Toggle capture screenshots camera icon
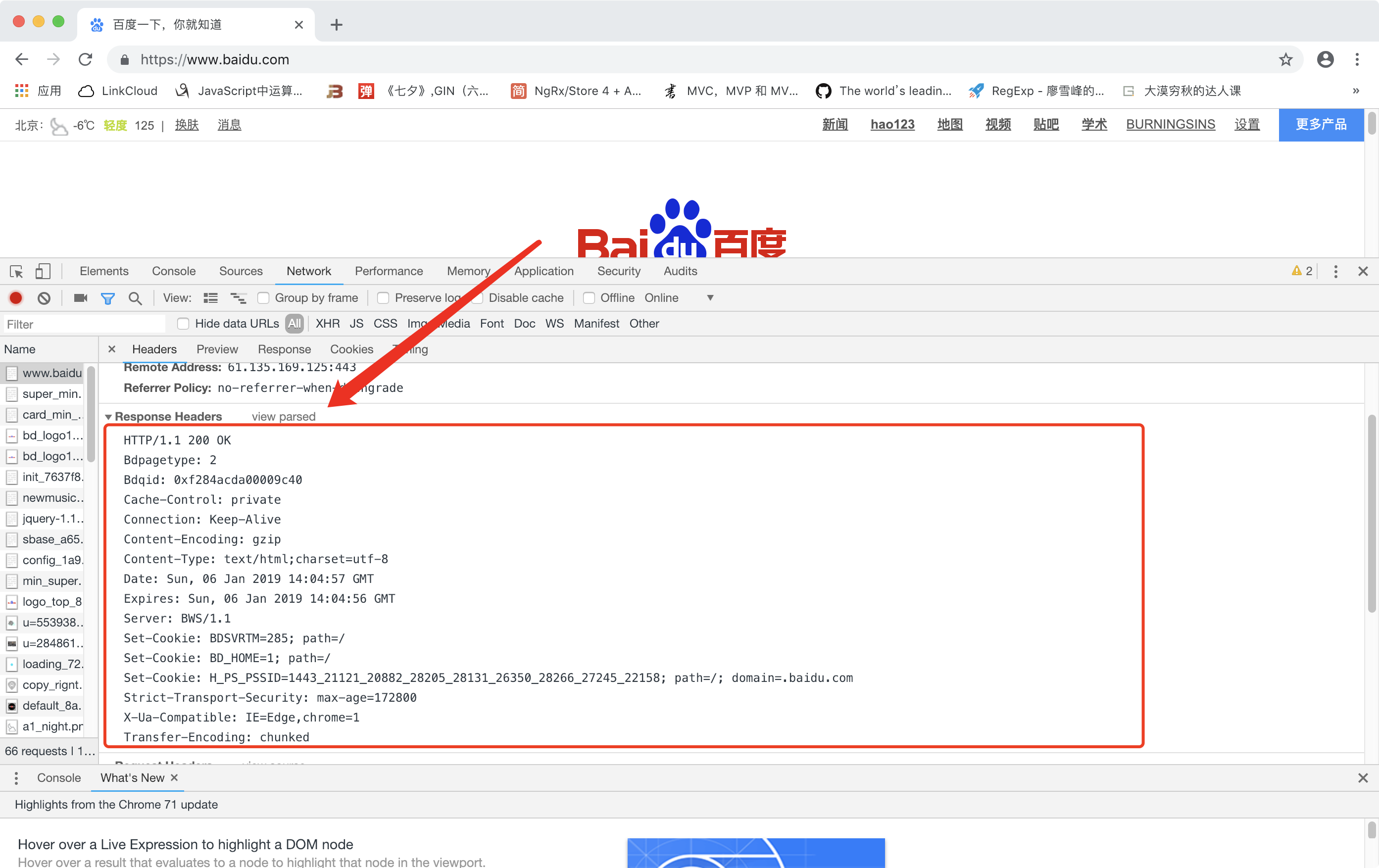This screenshot has width=1379, height=868. [80, 298]
